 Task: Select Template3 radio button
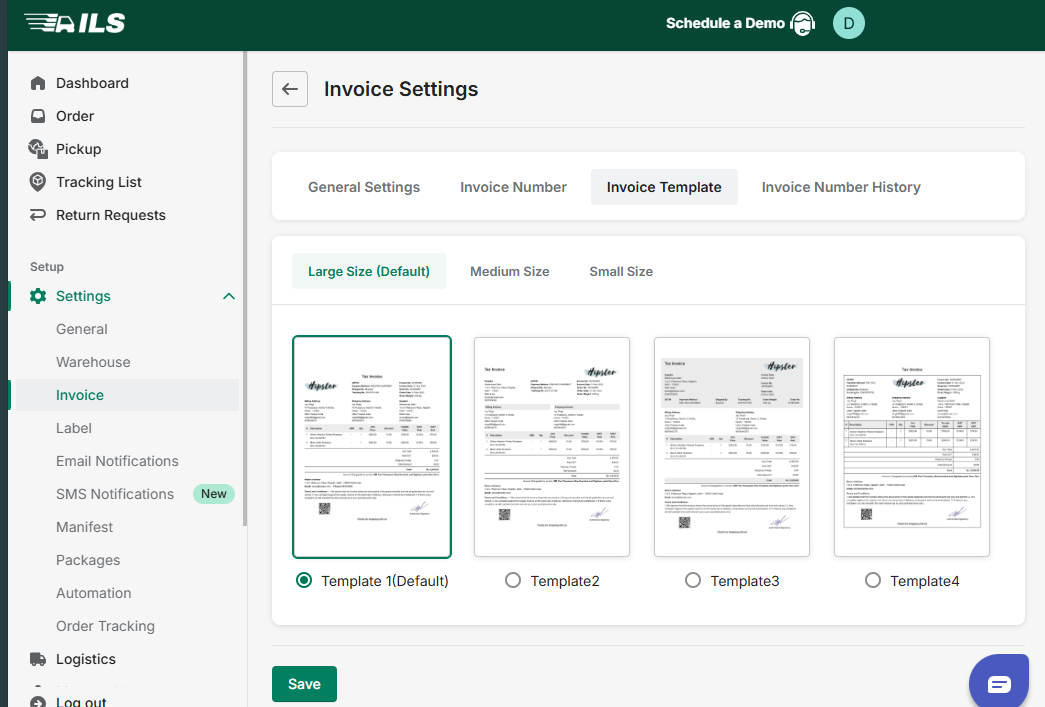[x=693, y=580]
